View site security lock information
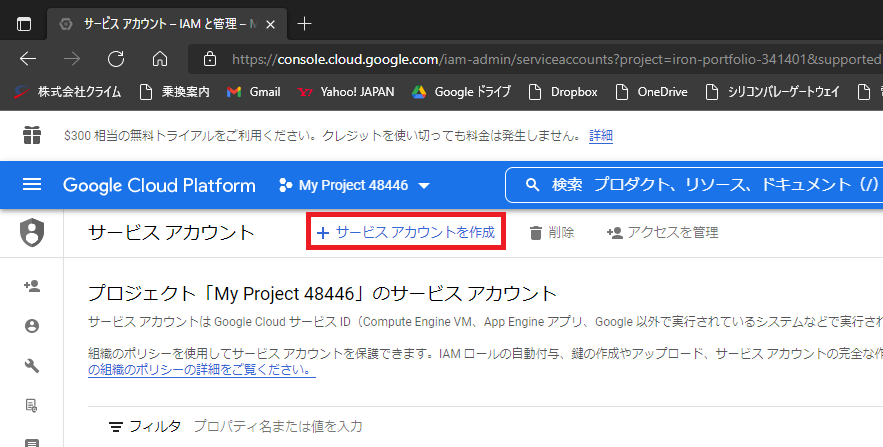Viewport: 883px width, 447px height. tap(209, 59)
